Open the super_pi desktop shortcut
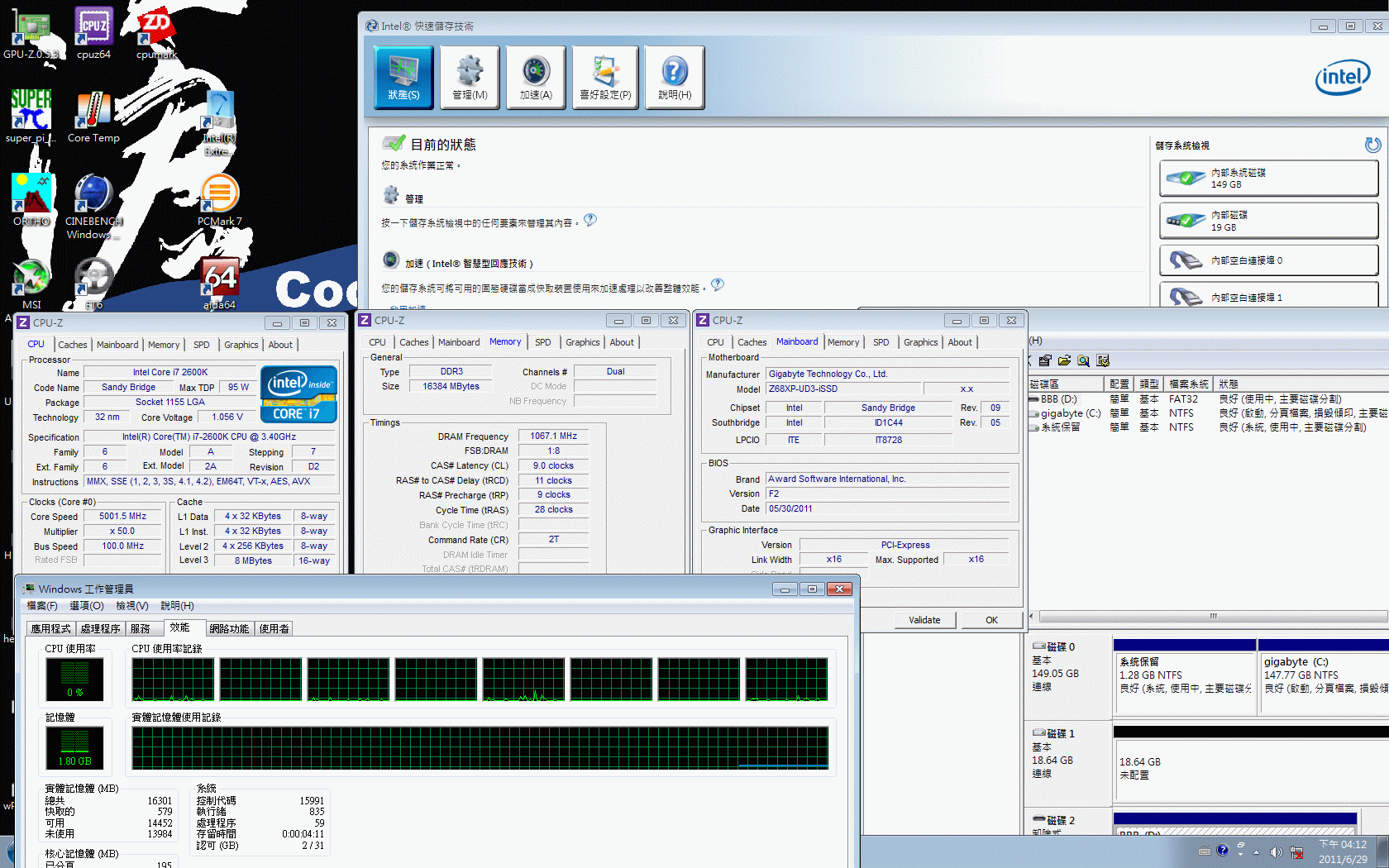The image size is (1389, 868). (x=31, y=117)
